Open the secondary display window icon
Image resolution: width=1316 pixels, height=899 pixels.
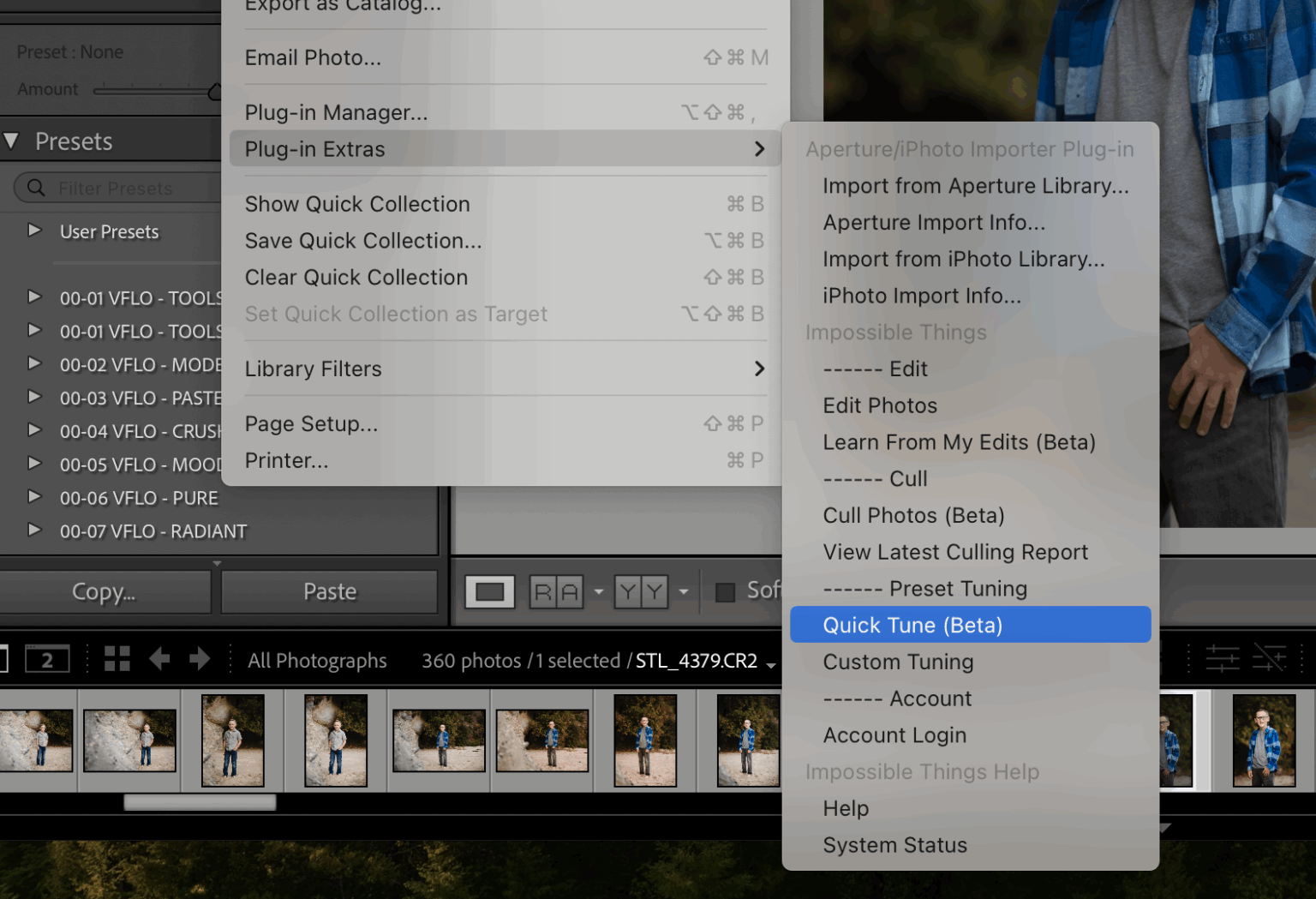click(47, 659)
